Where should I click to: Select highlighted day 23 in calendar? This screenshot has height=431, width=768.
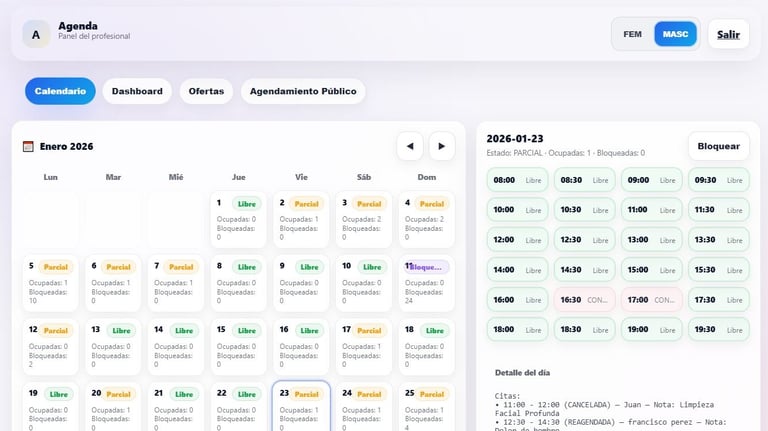tap(301, 407)
